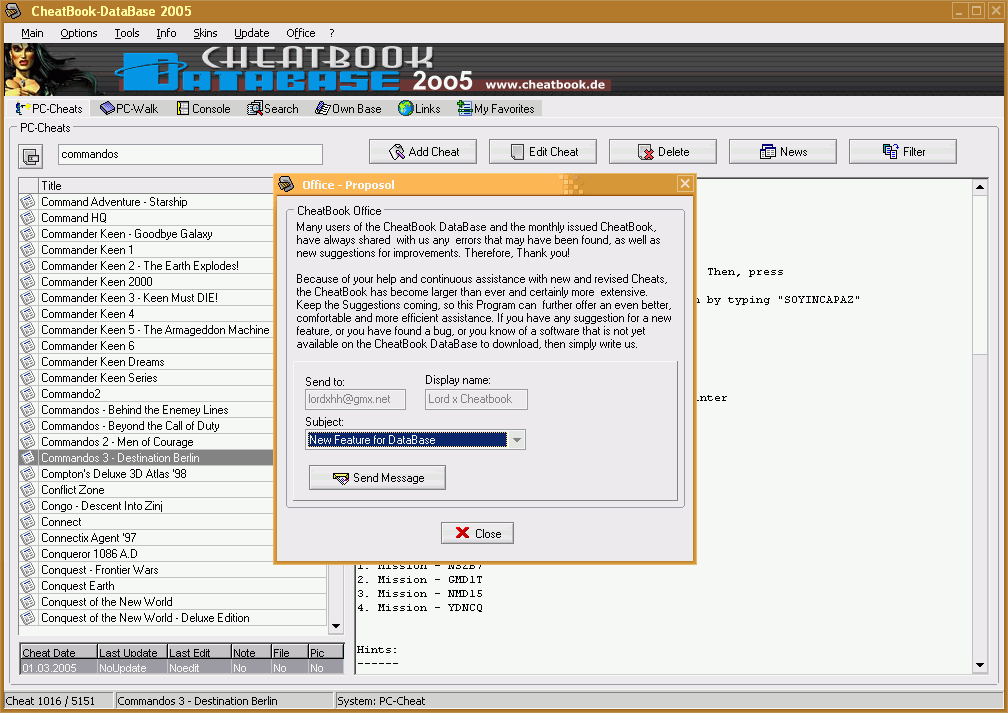1008x713 pixels.
Task: Click the game list scrollbar down arrow
Action: (336, 626)
